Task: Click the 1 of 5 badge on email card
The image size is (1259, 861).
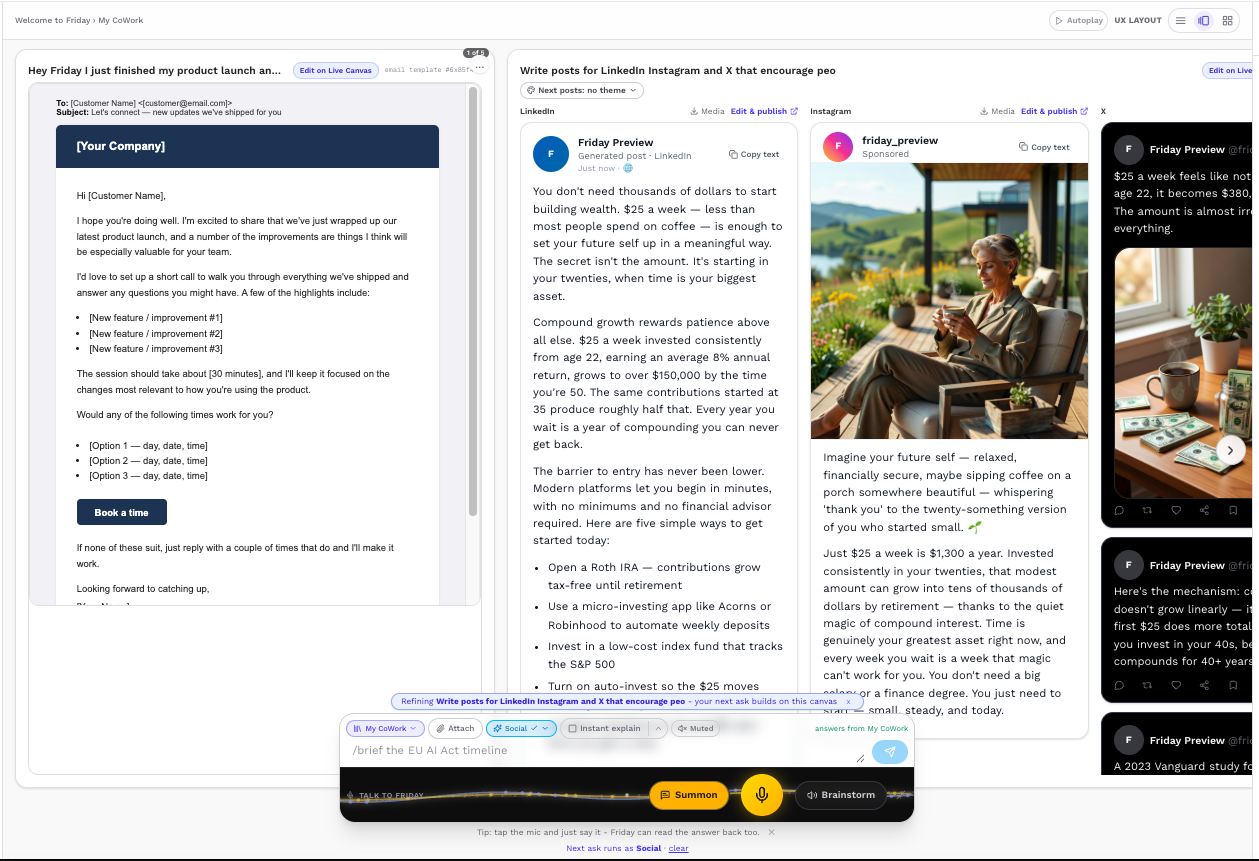Action: tap(475, 52)
